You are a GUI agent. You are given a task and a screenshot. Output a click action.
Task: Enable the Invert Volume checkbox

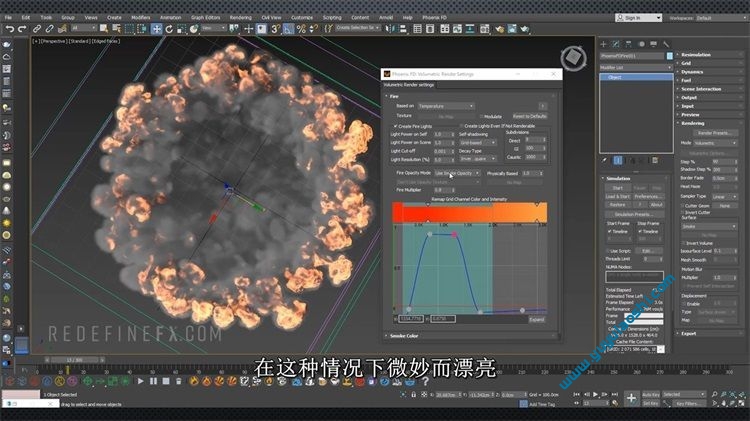coord(683,243)
